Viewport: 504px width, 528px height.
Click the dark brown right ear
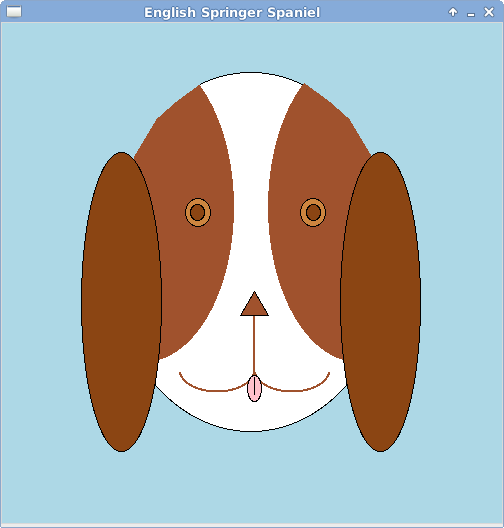[x=380, y=302]
